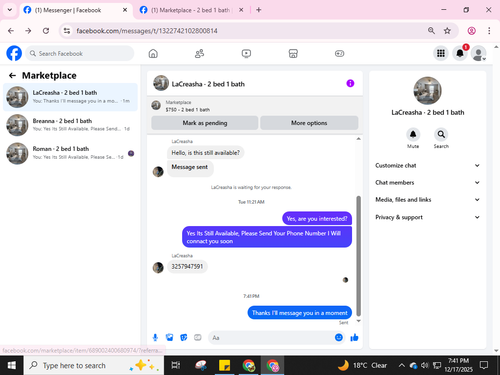Screen dimensions: 500x375
Task: Show hidden system tray icons
Action: point(401,366)
